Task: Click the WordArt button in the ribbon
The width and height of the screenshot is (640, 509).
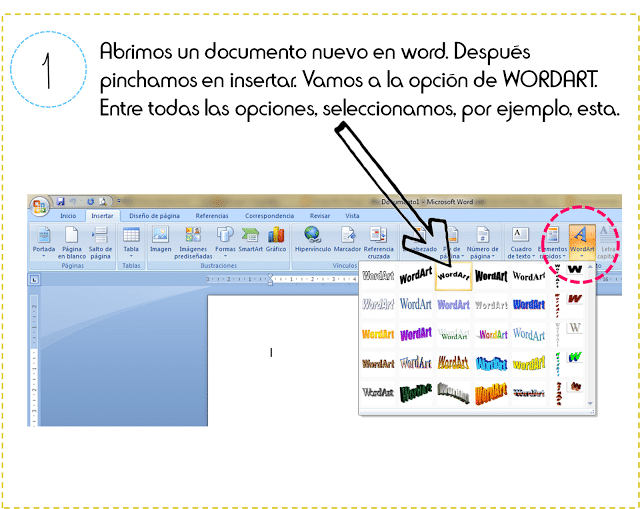Action: point(582,242)
